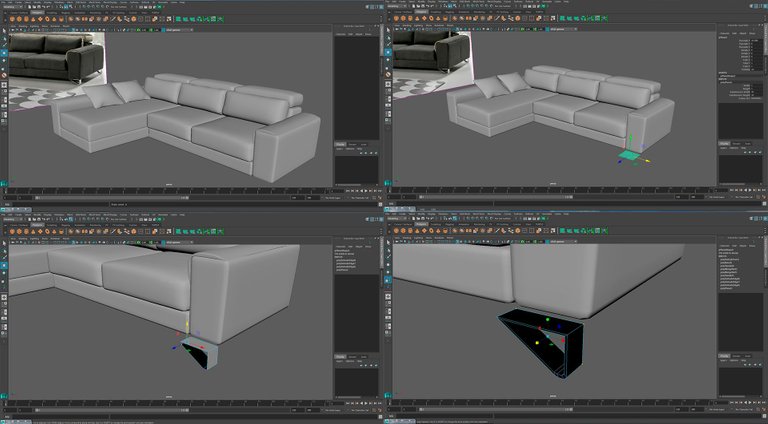Viewport: 768px width, 424px height.
Task: Click play forward button in small-leg window
Action: click(366, 403)
